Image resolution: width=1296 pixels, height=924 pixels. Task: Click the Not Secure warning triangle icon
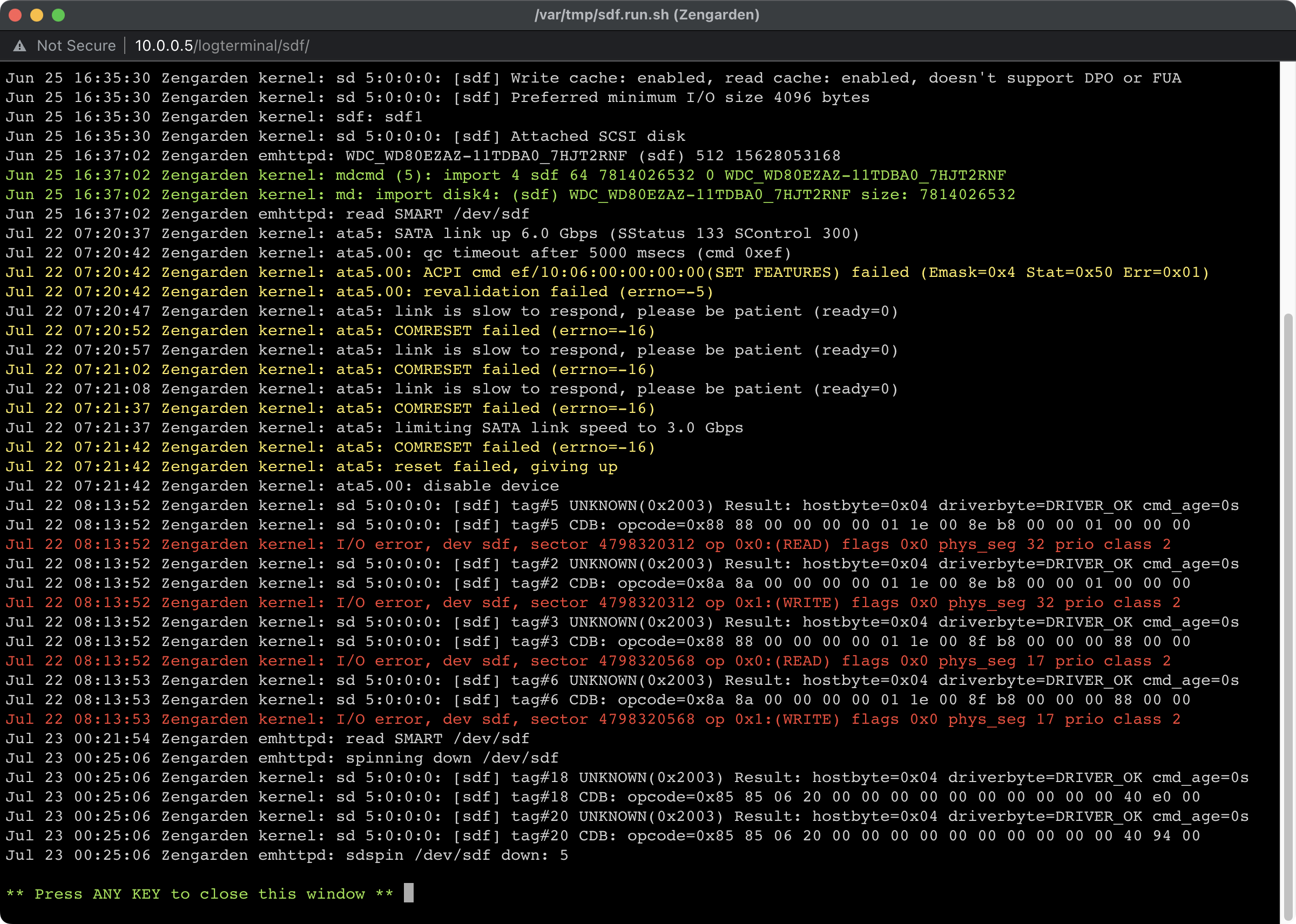(20, 46)
